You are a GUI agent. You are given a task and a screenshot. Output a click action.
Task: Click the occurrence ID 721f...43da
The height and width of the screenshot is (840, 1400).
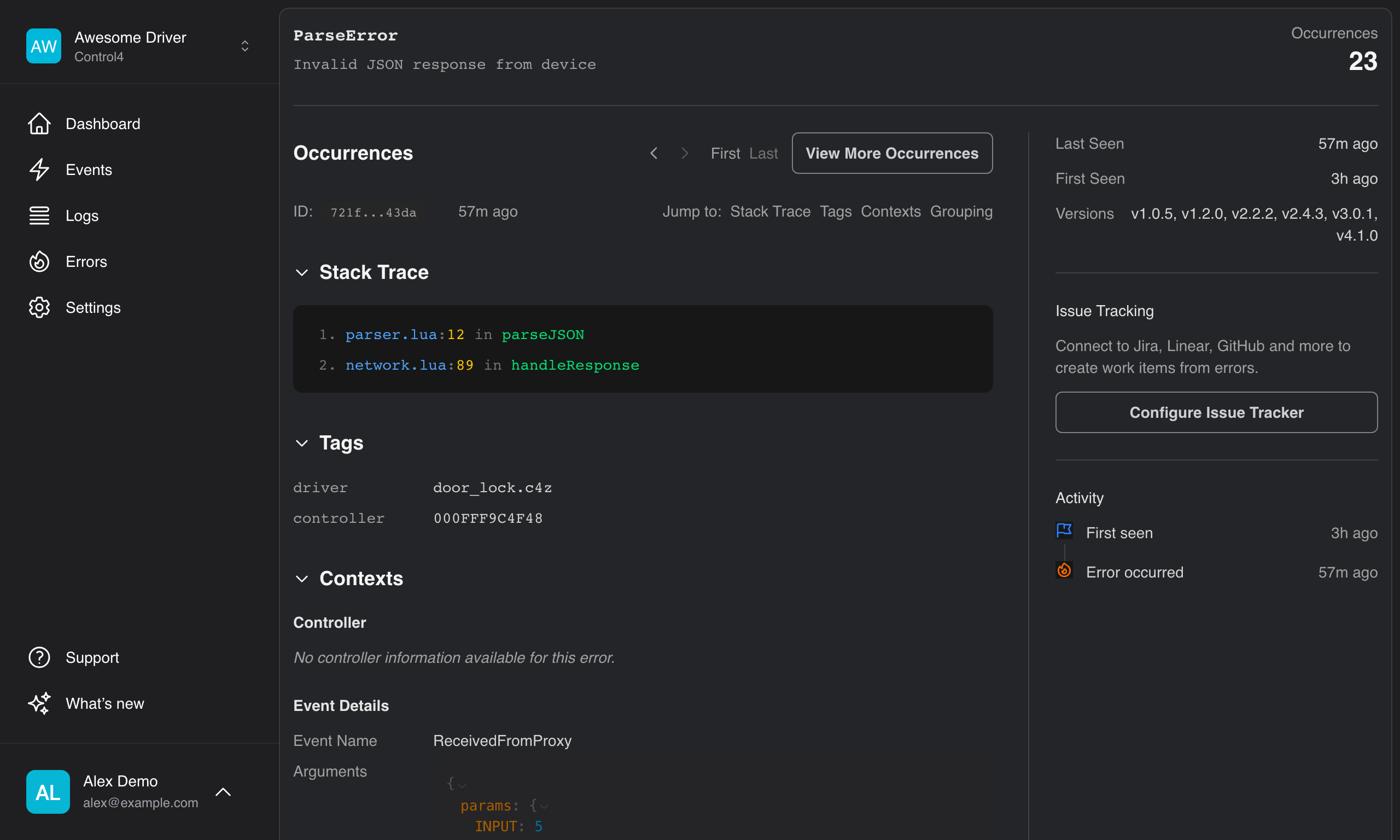tap(374, 212)
